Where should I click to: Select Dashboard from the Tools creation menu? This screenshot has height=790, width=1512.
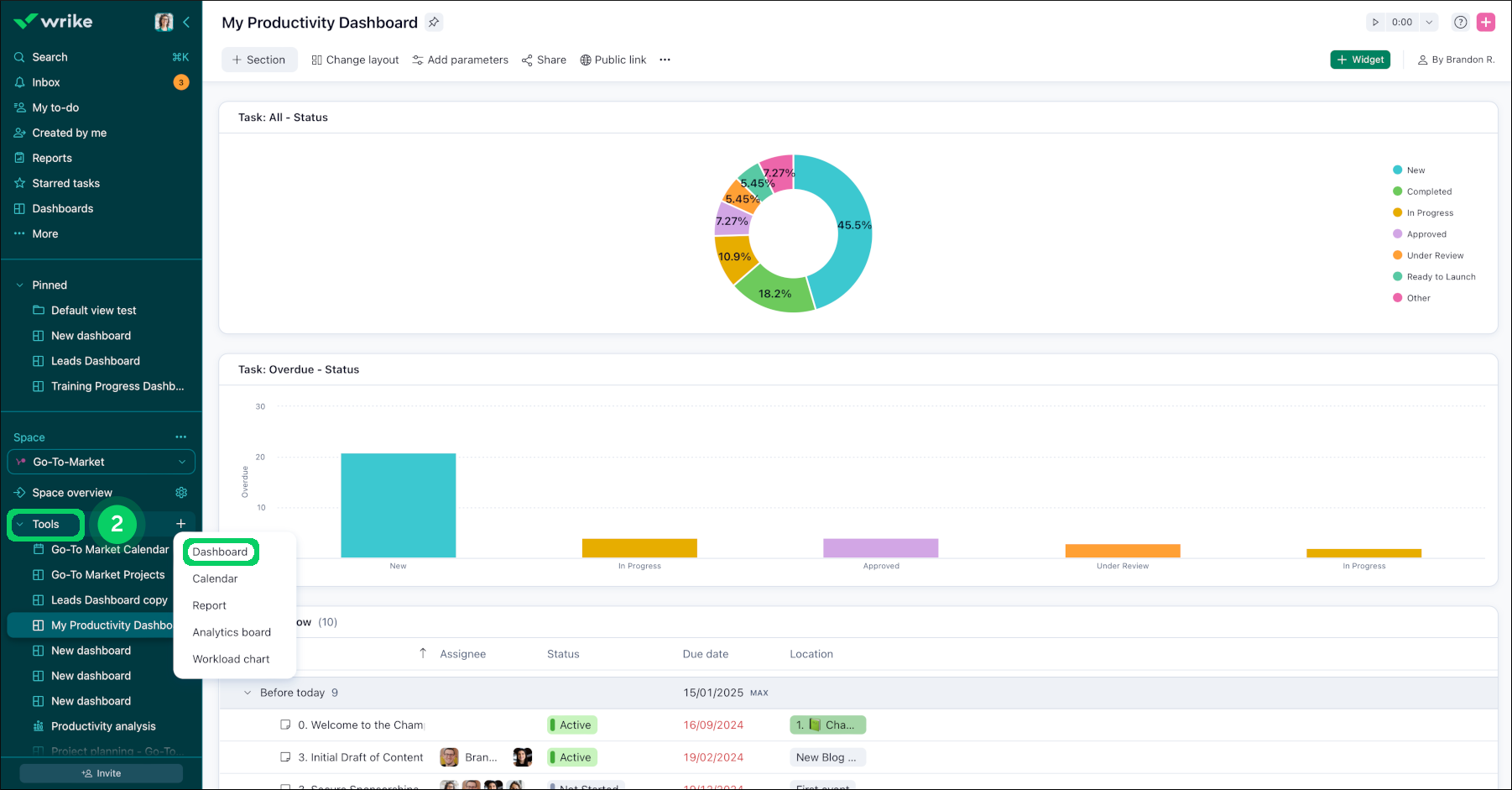tap(220, 552)
